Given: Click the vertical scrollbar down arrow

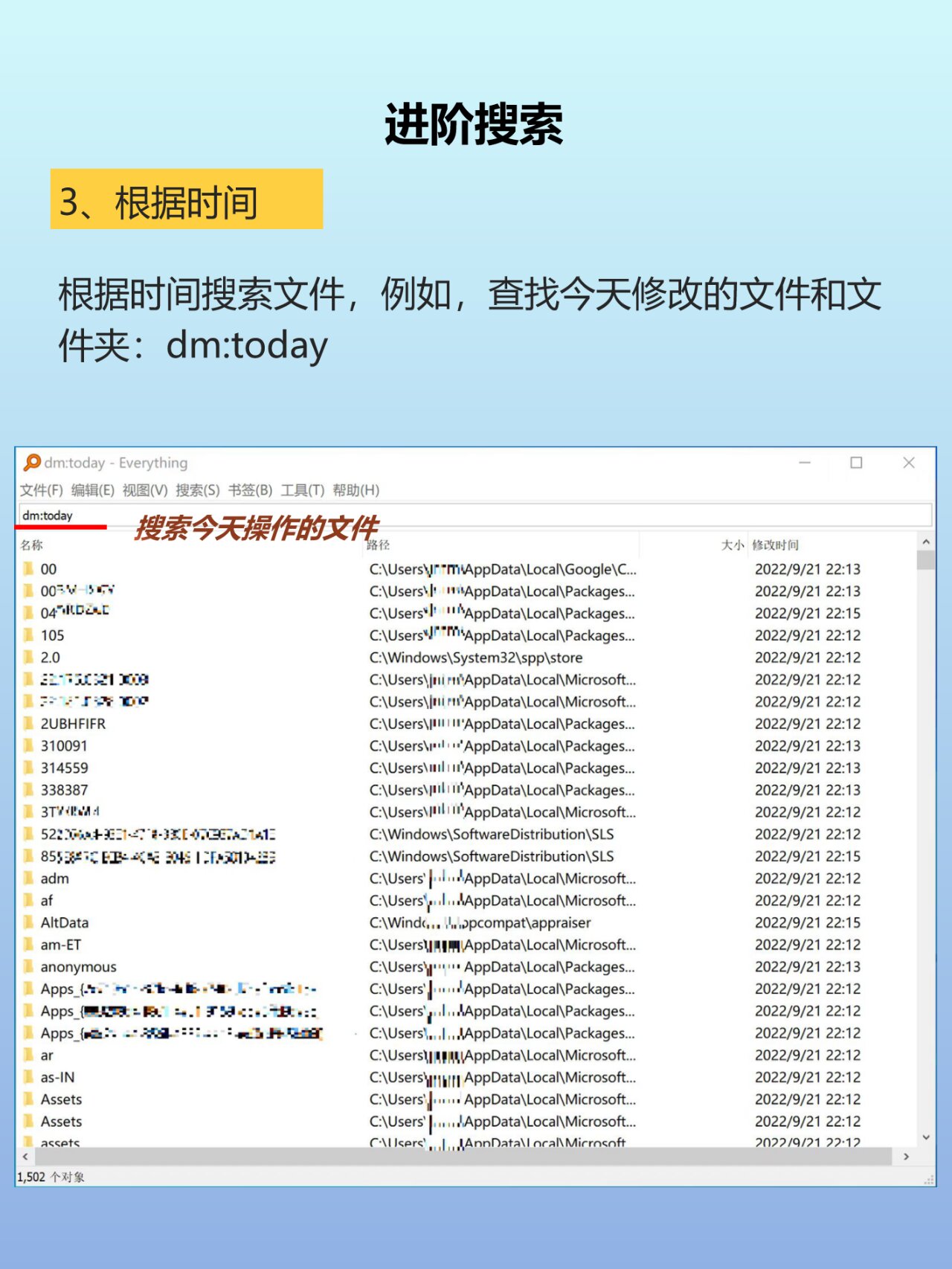Looking at the screenshot, I should click(x=926, y=1137).
